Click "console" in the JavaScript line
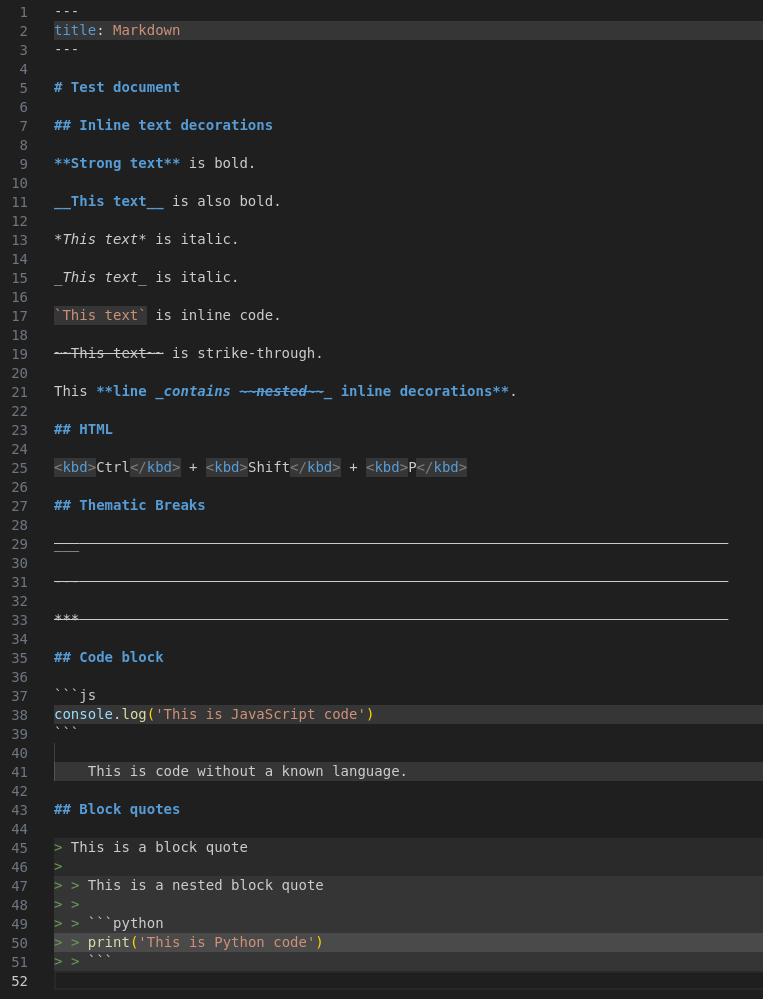Viewport: 763px width, 999px height. [x=83, y=714]
